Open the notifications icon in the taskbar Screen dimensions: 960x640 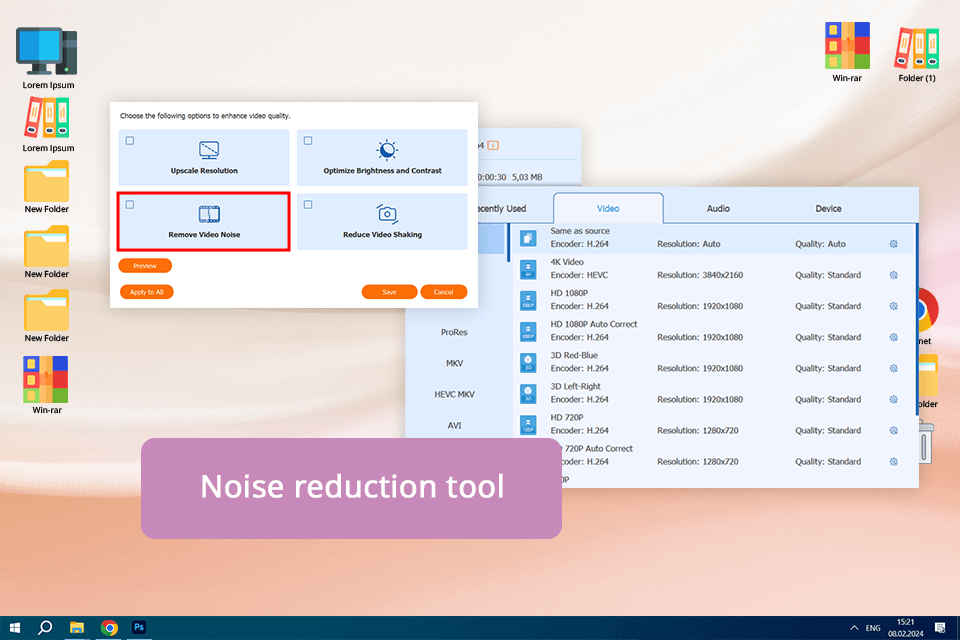(x=940, y=628)
